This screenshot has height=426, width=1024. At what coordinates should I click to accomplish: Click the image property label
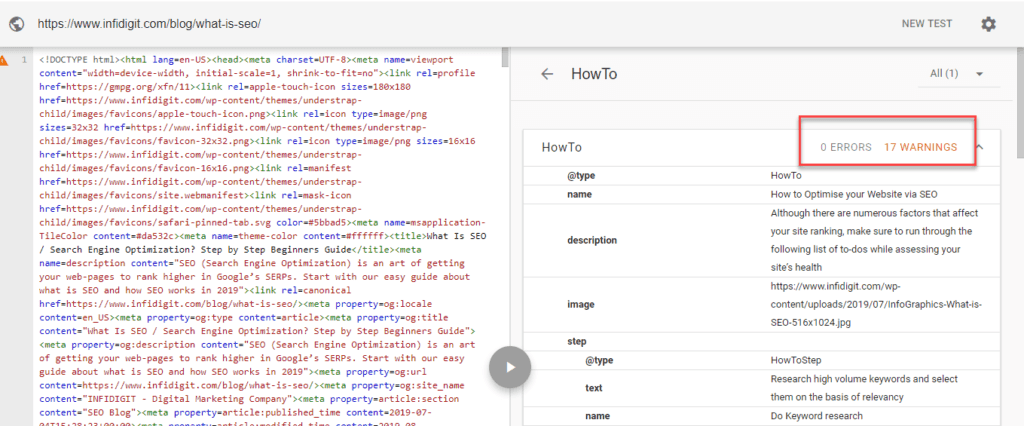581,304
